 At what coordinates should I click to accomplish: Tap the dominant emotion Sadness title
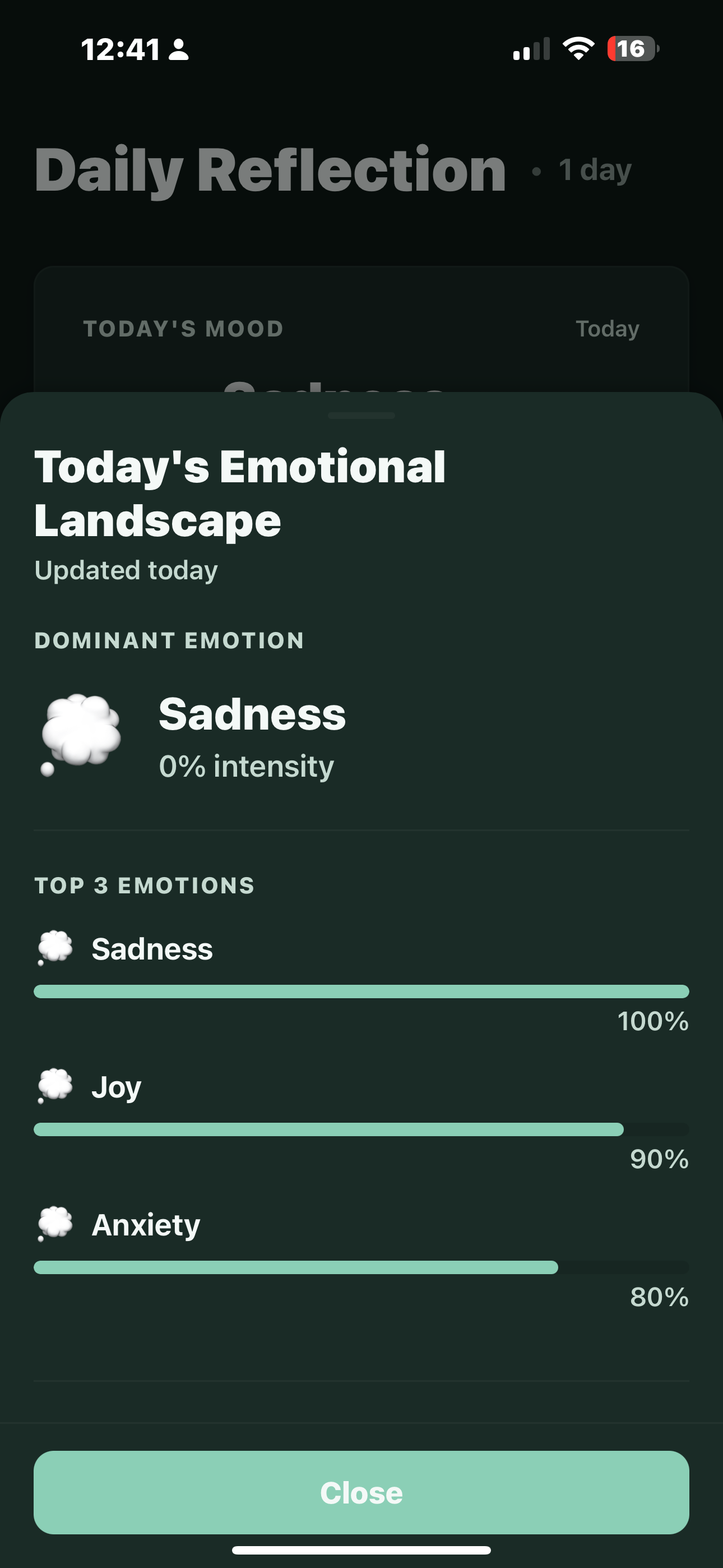(252, 714)
